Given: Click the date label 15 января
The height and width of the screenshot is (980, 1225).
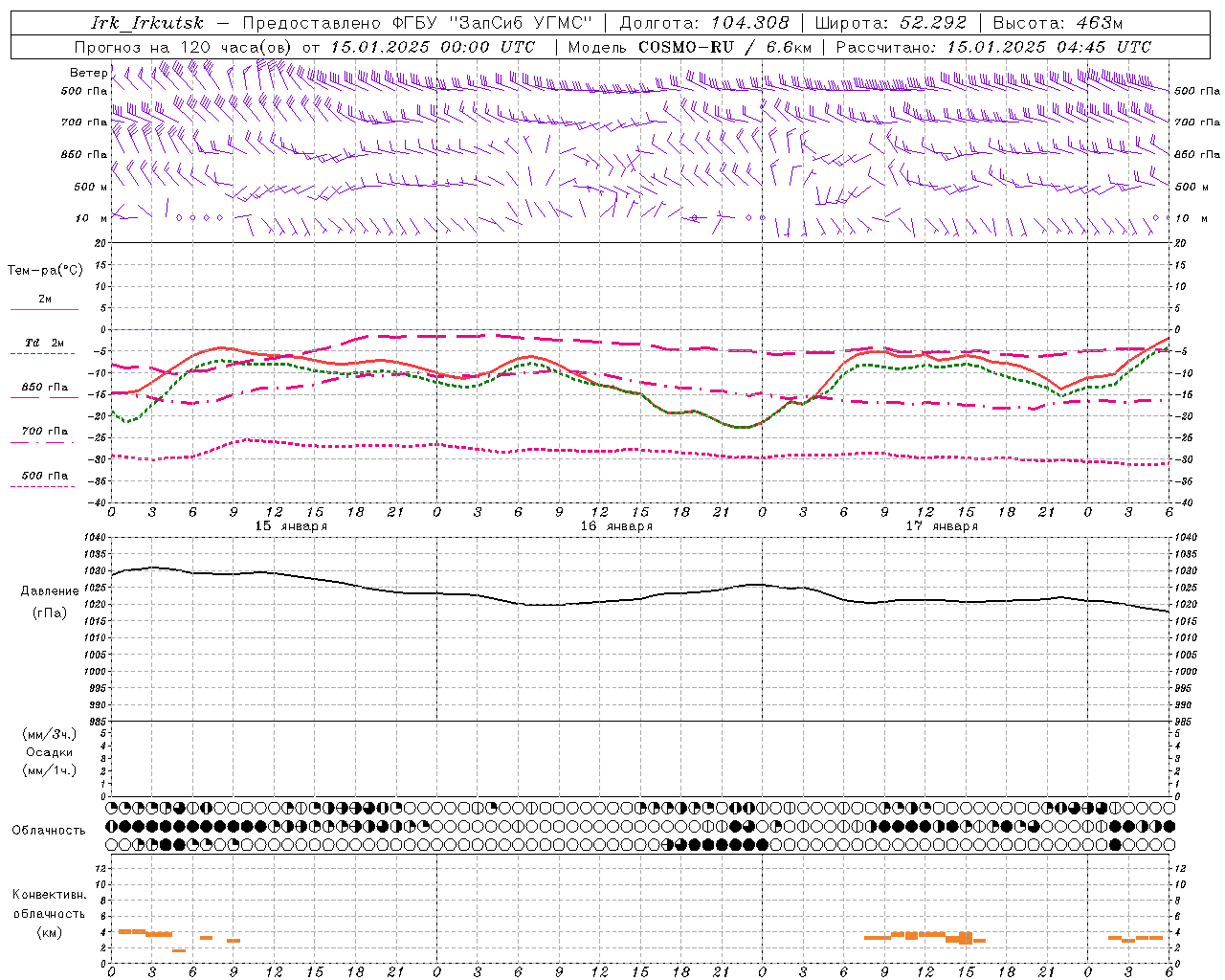Looking at the screenshot, I should tap(292, 526).
